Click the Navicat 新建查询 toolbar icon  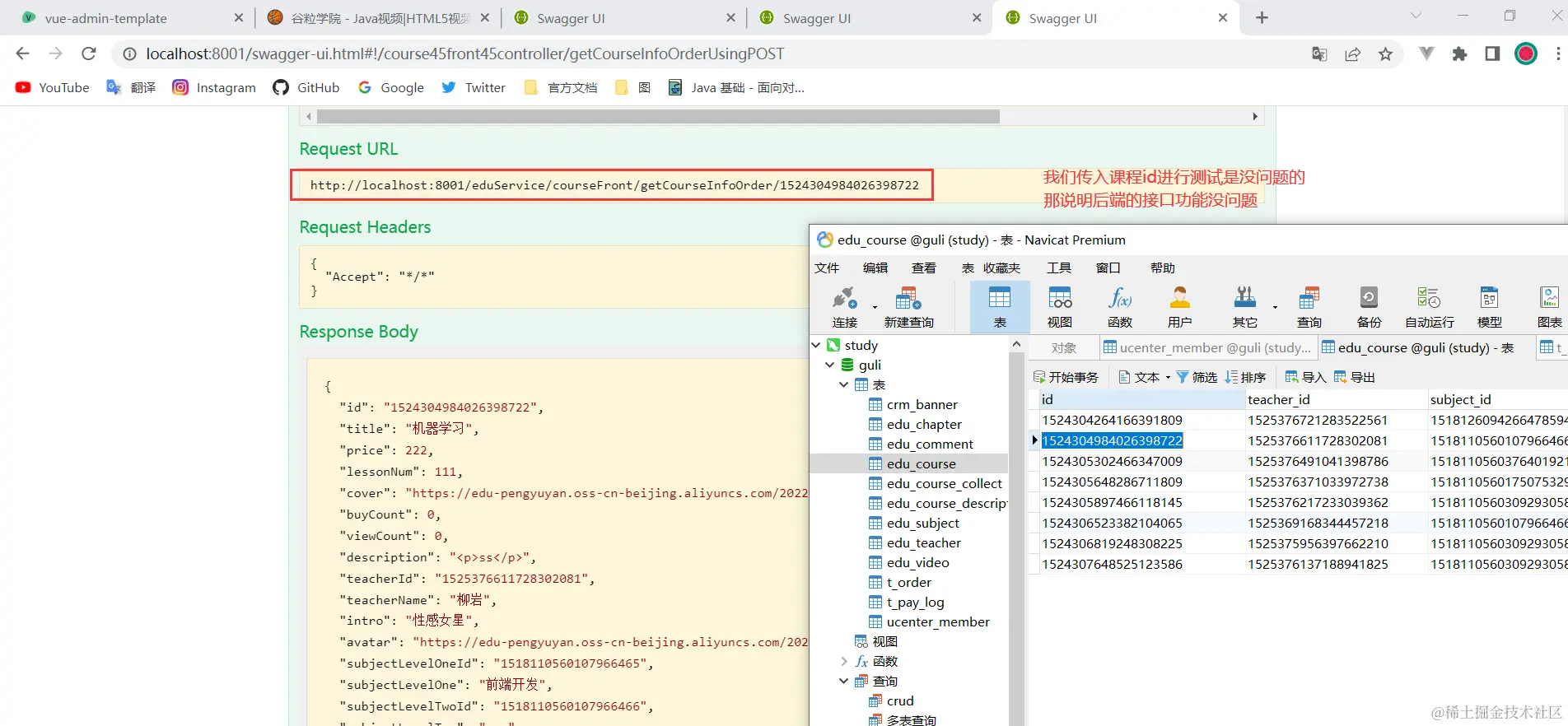908,307
